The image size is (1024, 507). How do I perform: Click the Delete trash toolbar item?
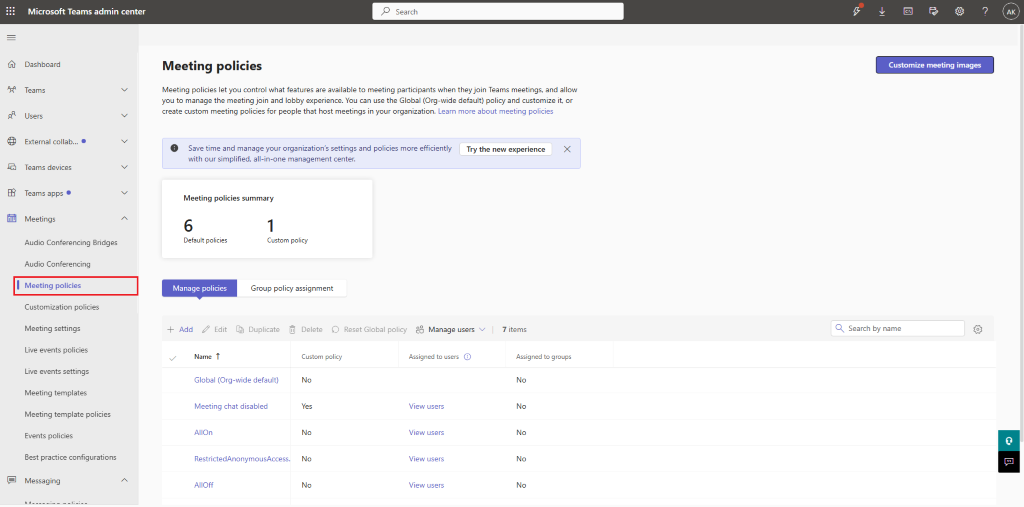tap(306, 329)
